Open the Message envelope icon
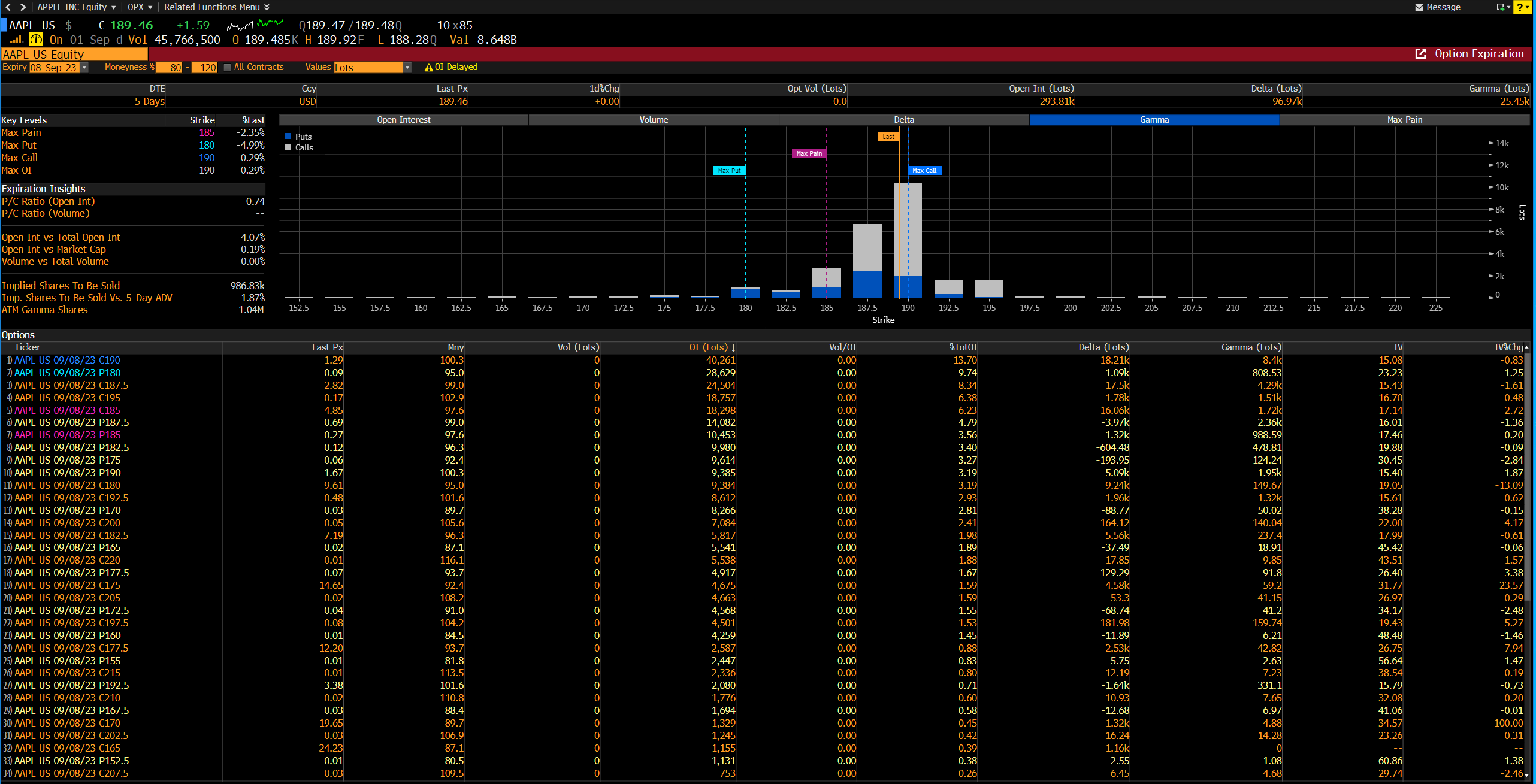The image size is (1536, 784). 1419,7
